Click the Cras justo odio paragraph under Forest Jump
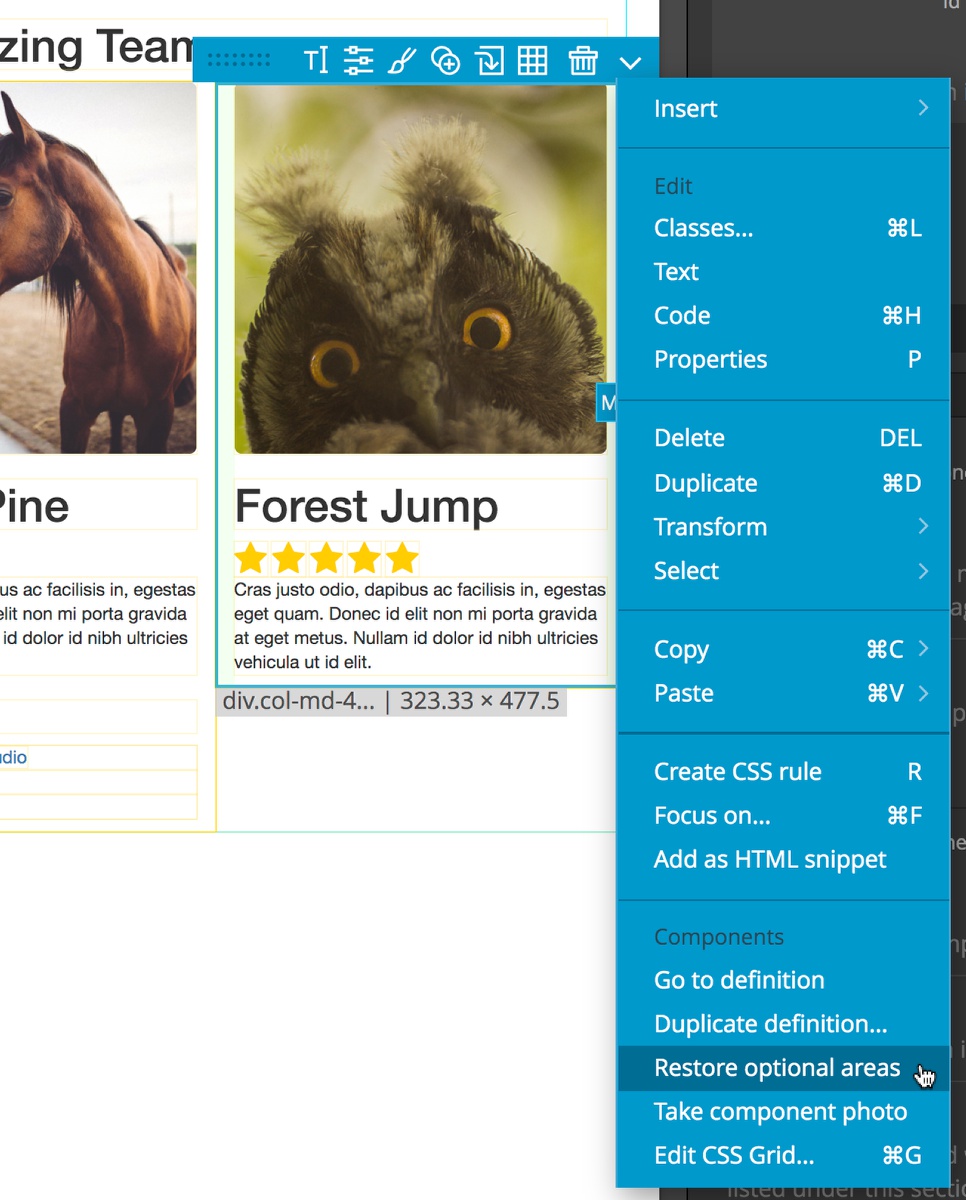Image resolution: width=966 pixels, height=1200 pixels. pos(420,626)
